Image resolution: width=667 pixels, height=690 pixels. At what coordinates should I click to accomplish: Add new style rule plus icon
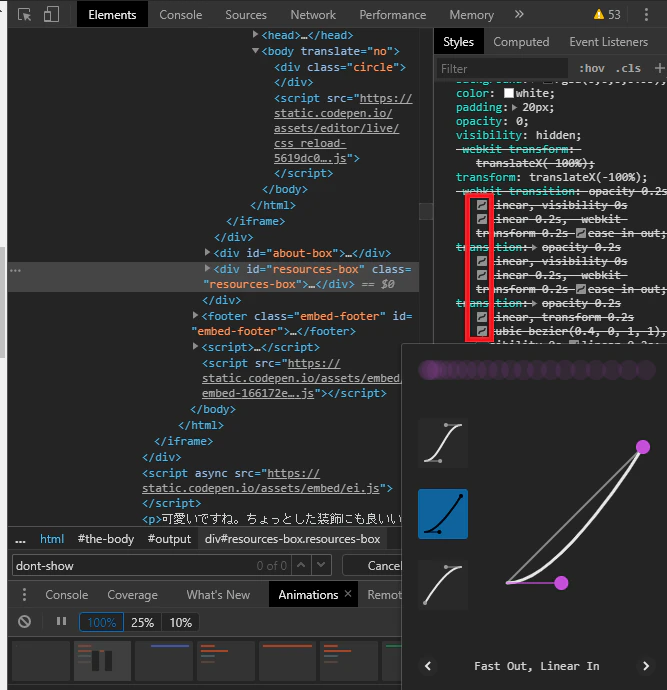[659, 68]
